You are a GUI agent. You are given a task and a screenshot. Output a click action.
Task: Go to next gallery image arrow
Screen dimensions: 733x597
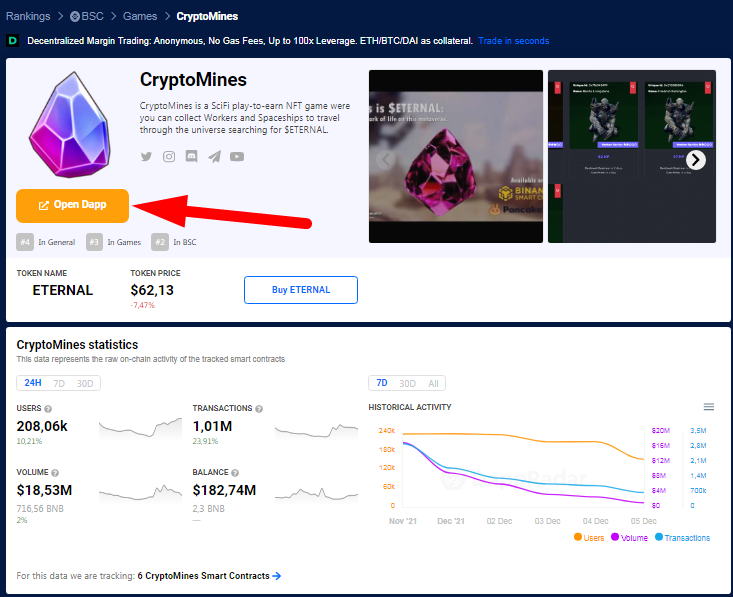click(696, 160)
